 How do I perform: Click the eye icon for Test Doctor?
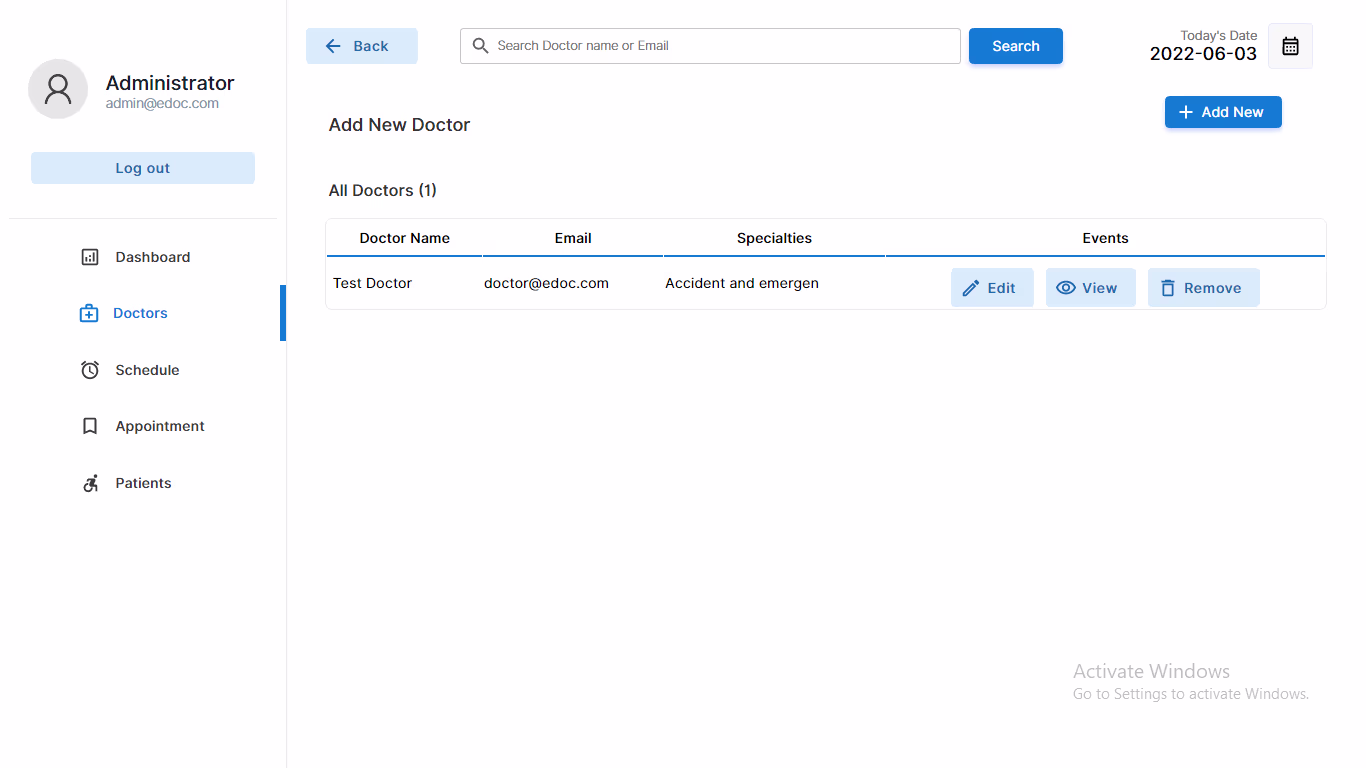click(1066, 288)
